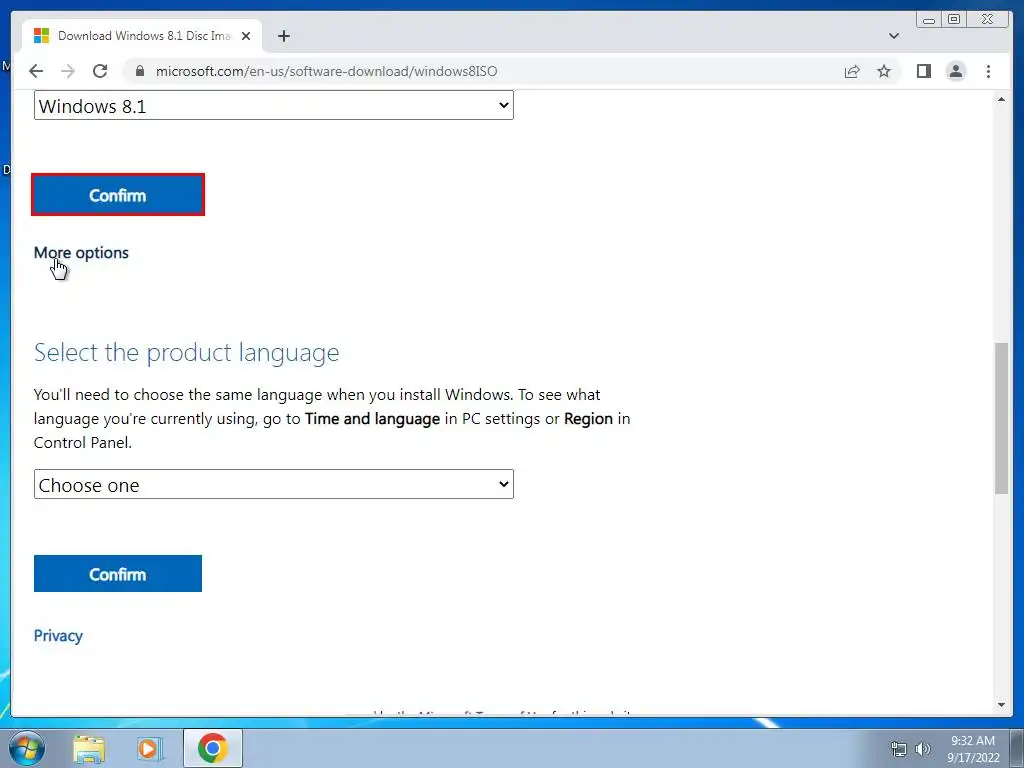The width and height of the screenshot is (1024, 768).
Task: Click the Show desktop strip on taskbar
Action: pyautogui.click(x=1017, y=749)
